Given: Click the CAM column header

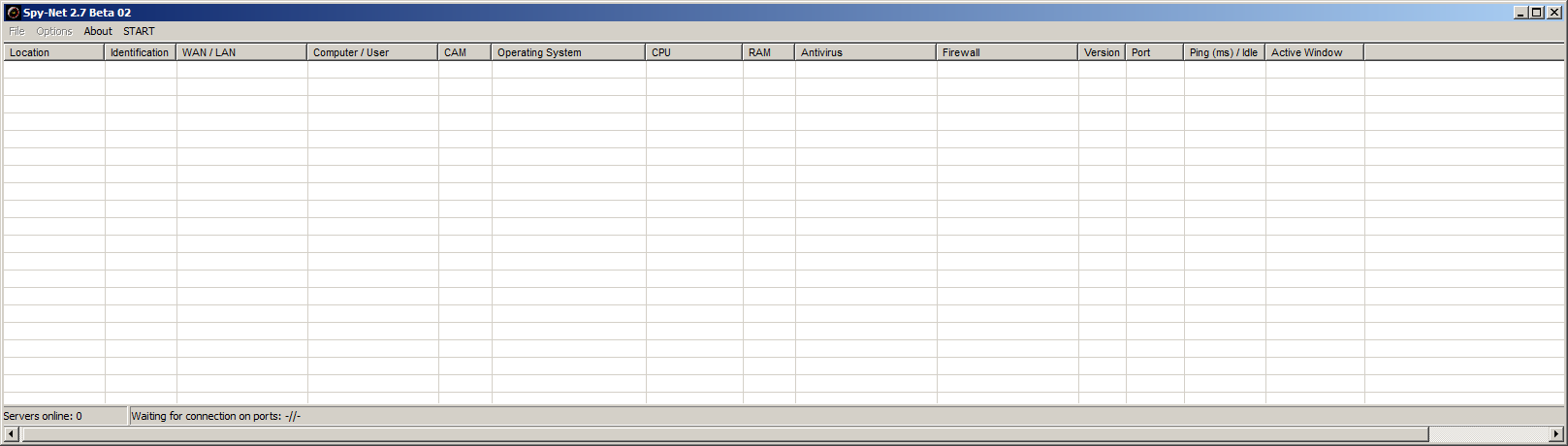Looking at the screenshot, I should click(x=464, y=52).
